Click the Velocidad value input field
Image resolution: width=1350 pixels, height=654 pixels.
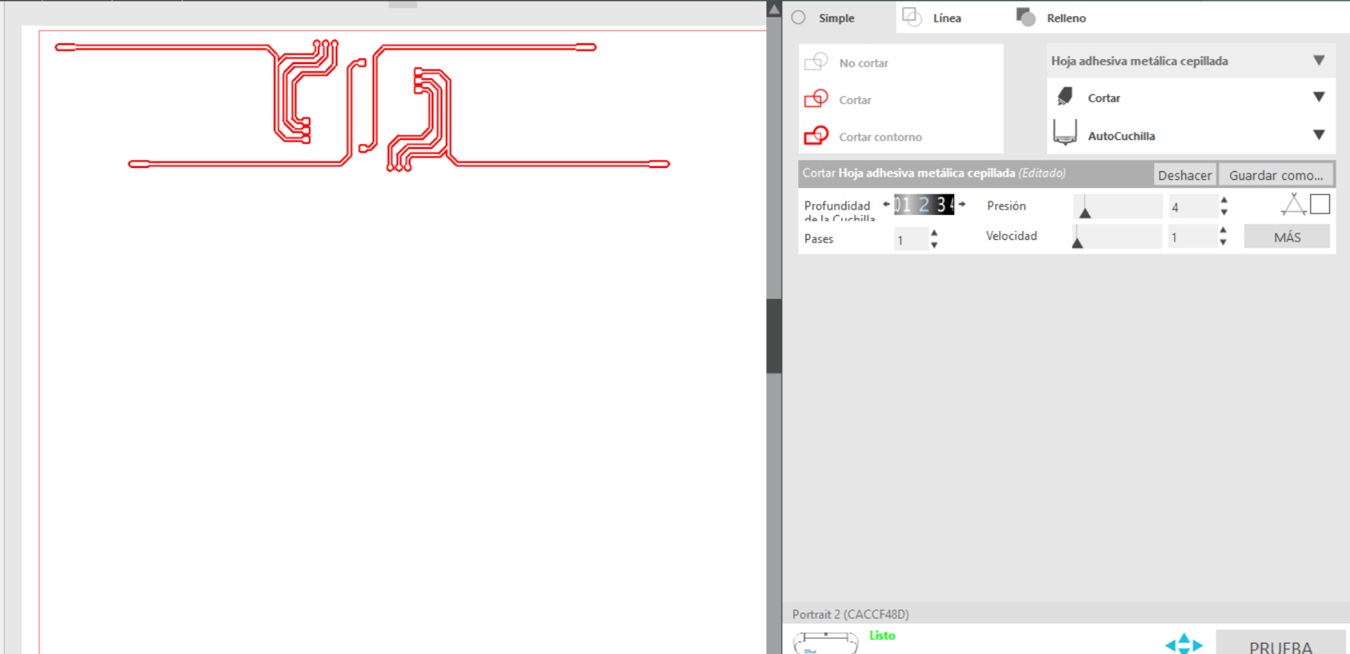(1191, 237)
